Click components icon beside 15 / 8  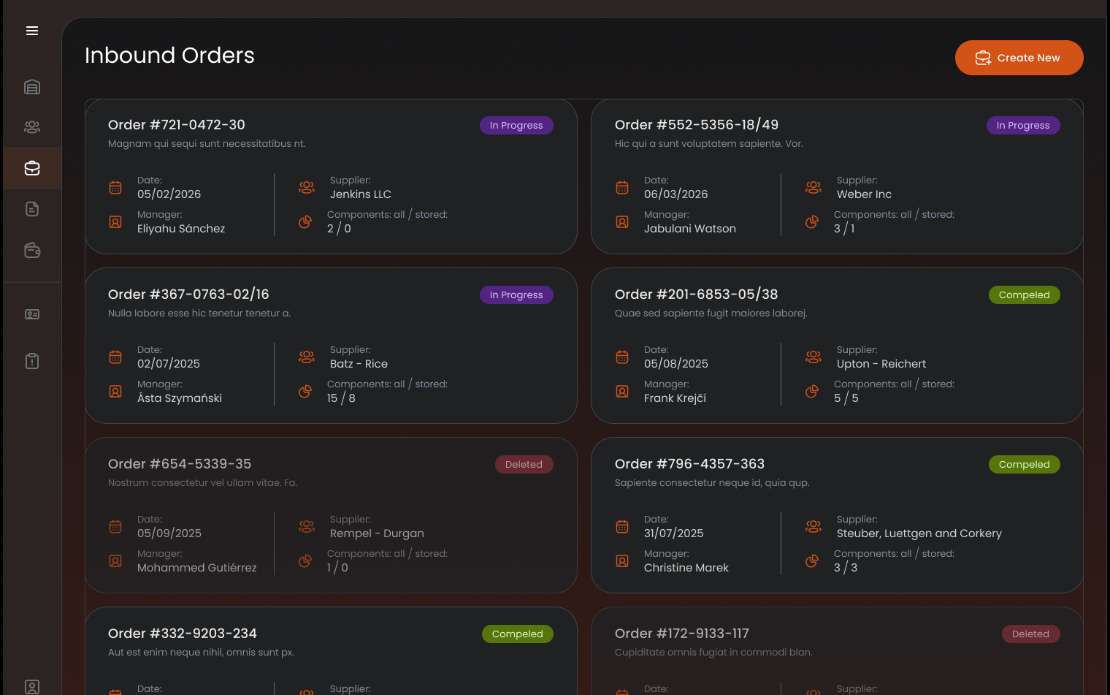[x=305, y=391]
